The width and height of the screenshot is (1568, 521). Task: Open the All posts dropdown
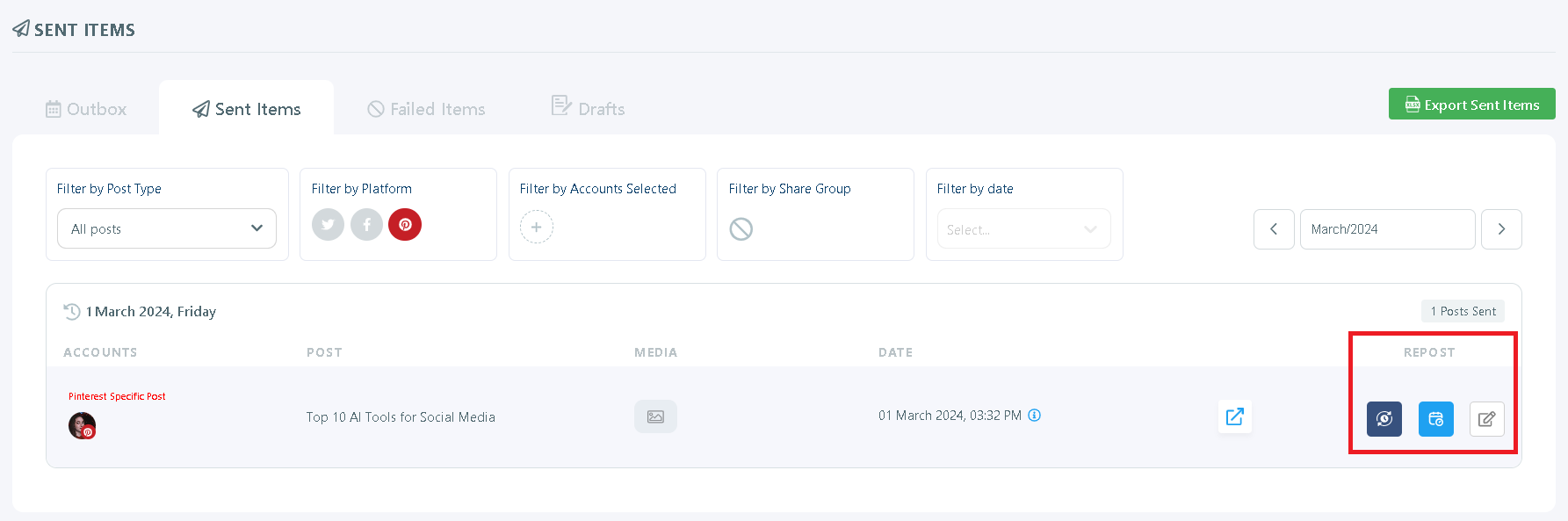(167, 228)
